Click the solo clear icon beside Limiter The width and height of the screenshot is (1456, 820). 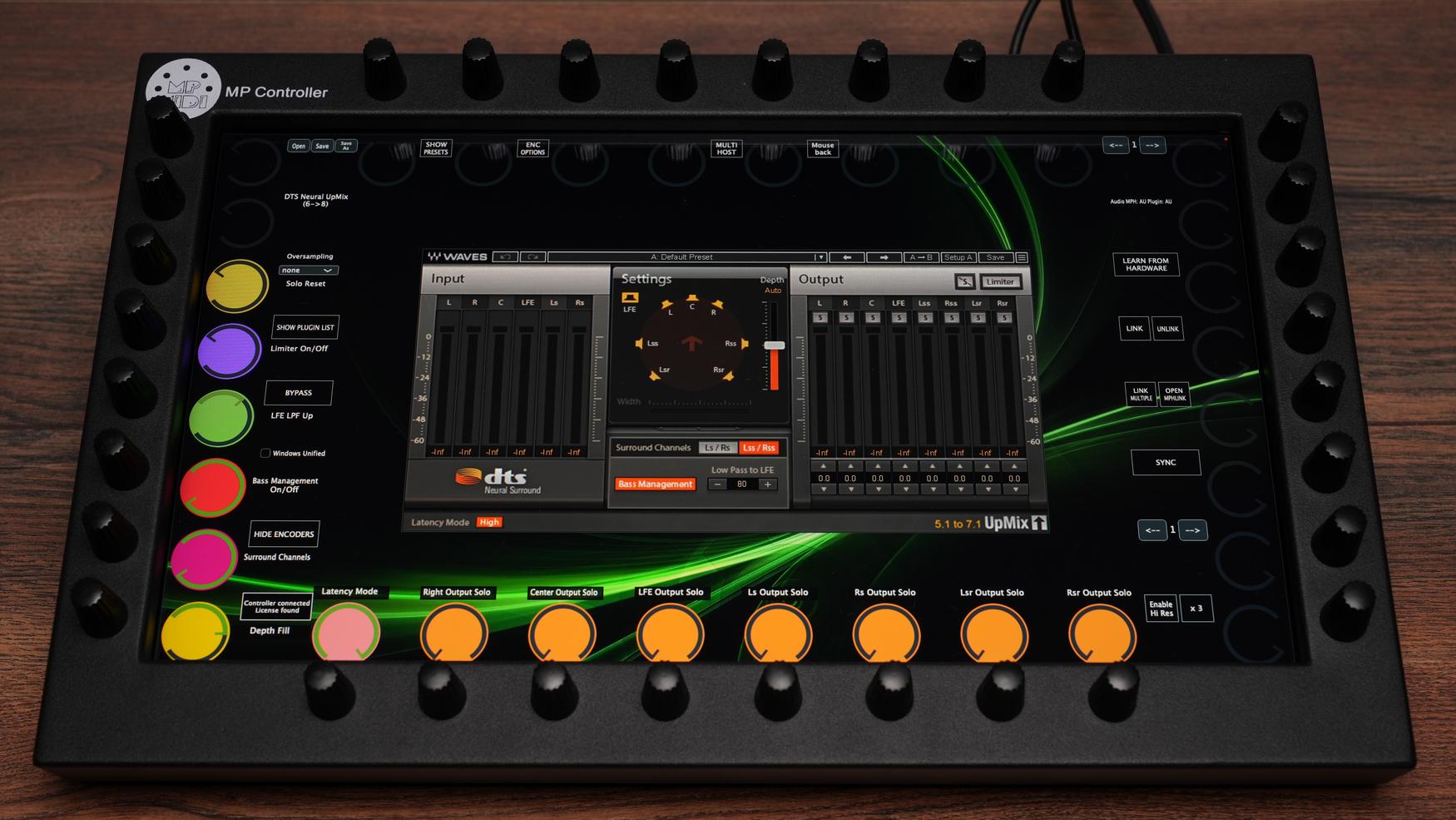964,281
